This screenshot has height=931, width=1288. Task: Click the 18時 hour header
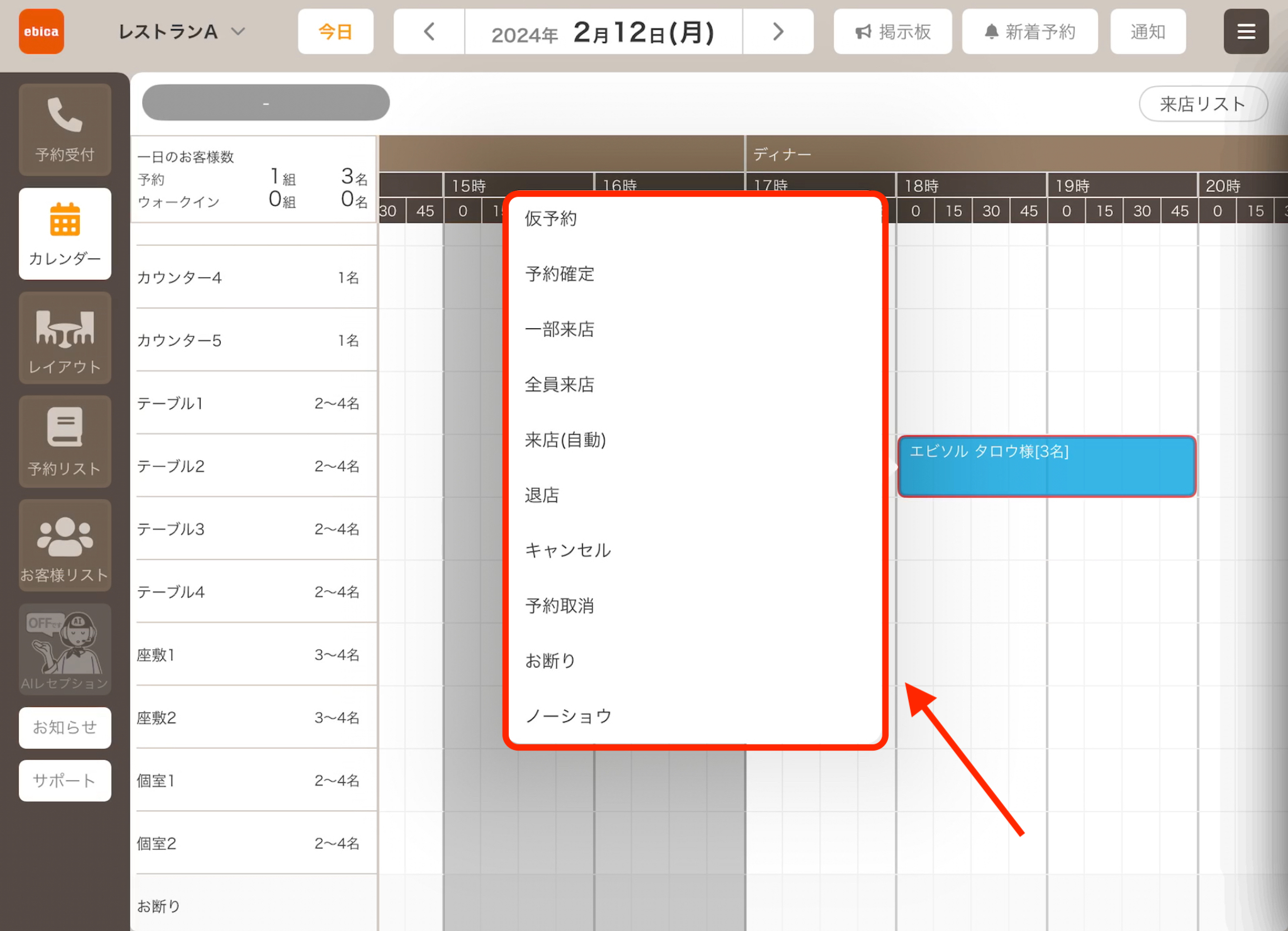pyautogui.click(x=971, y=185)
